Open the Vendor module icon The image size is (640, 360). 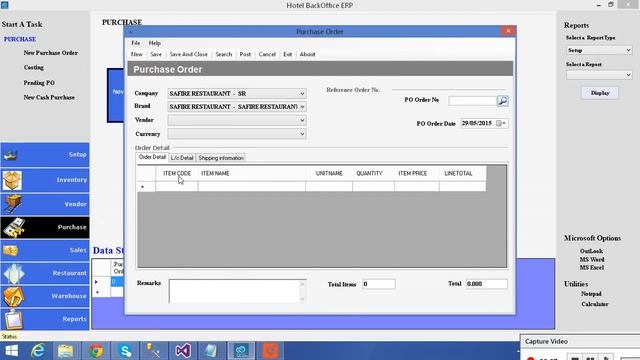pos(12,204)
